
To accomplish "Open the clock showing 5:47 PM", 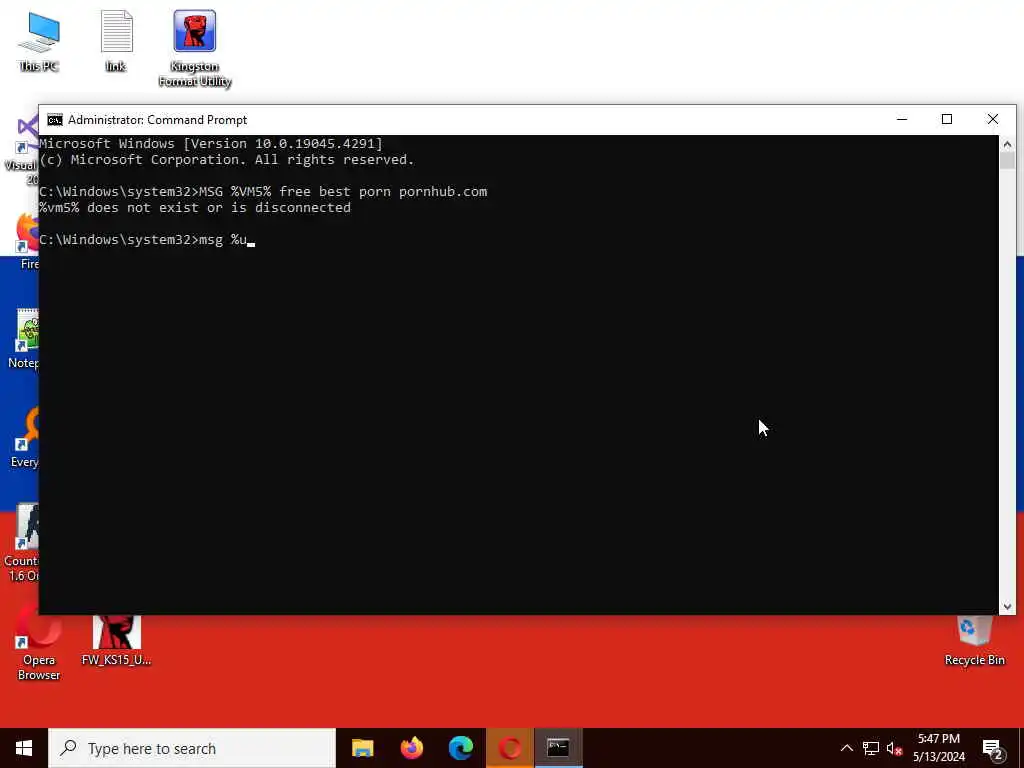I will pos(938,748).
